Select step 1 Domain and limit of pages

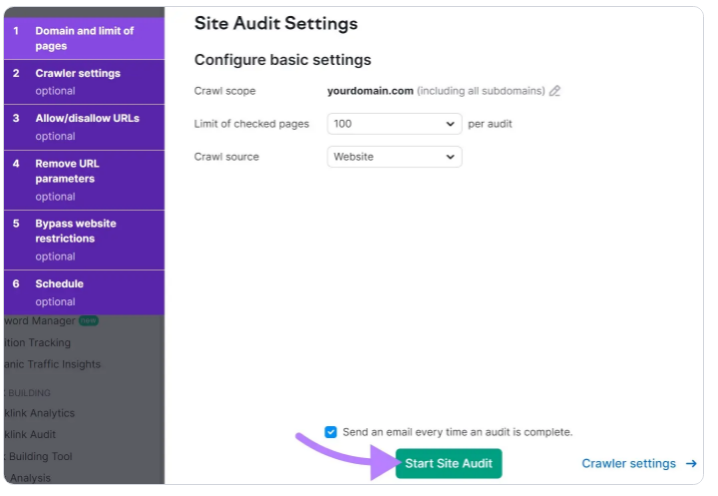coord(84,38)
